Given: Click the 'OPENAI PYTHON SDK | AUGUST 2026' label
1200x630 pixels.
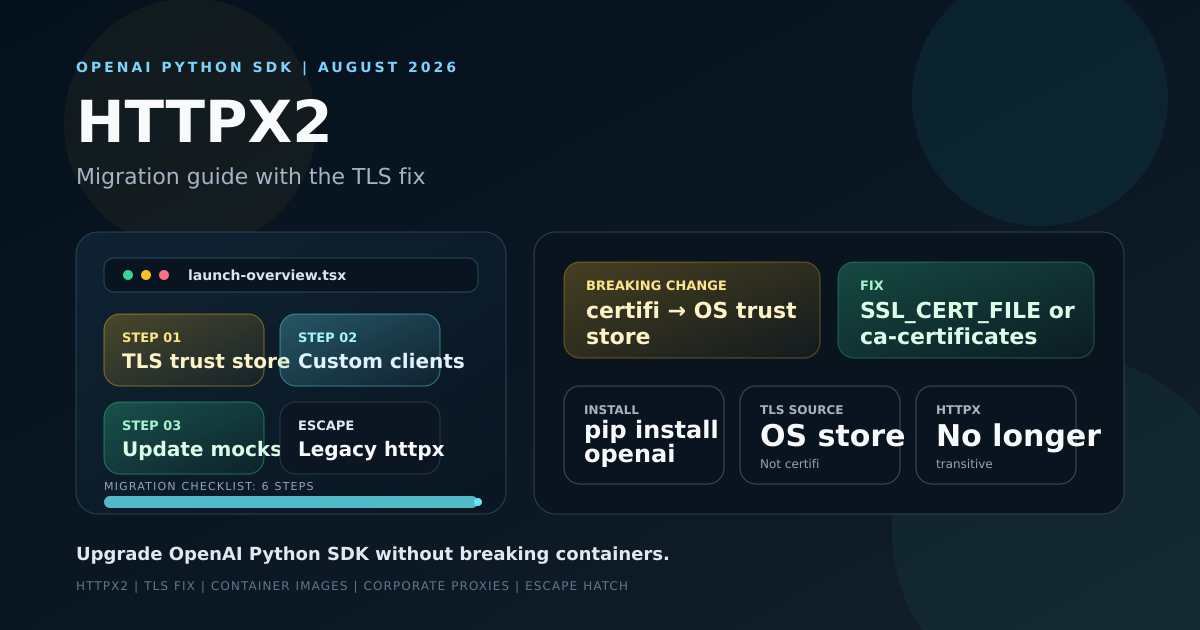Looking at the screenshot, I should (267, 68).
